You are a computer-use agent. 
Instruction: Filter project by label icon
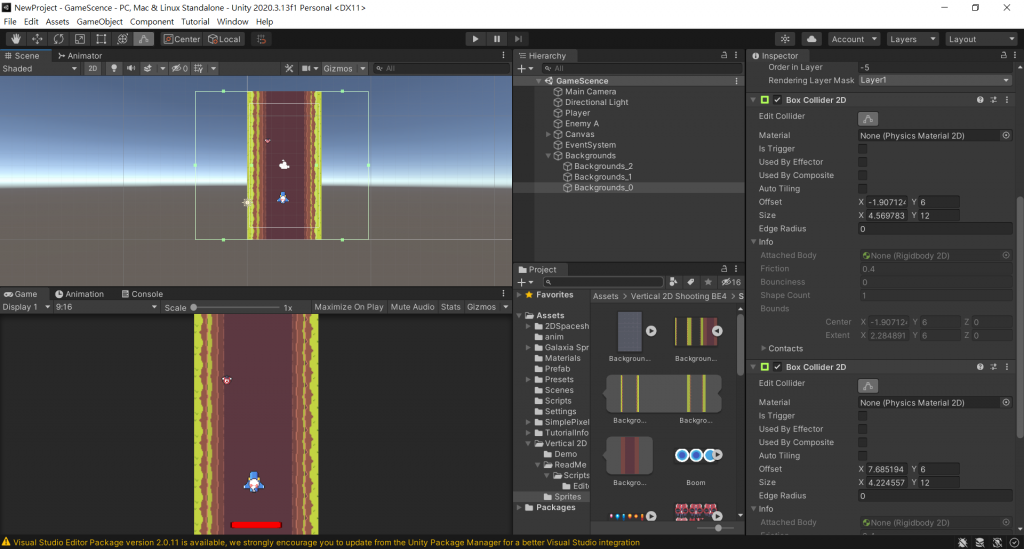[690, 282]
